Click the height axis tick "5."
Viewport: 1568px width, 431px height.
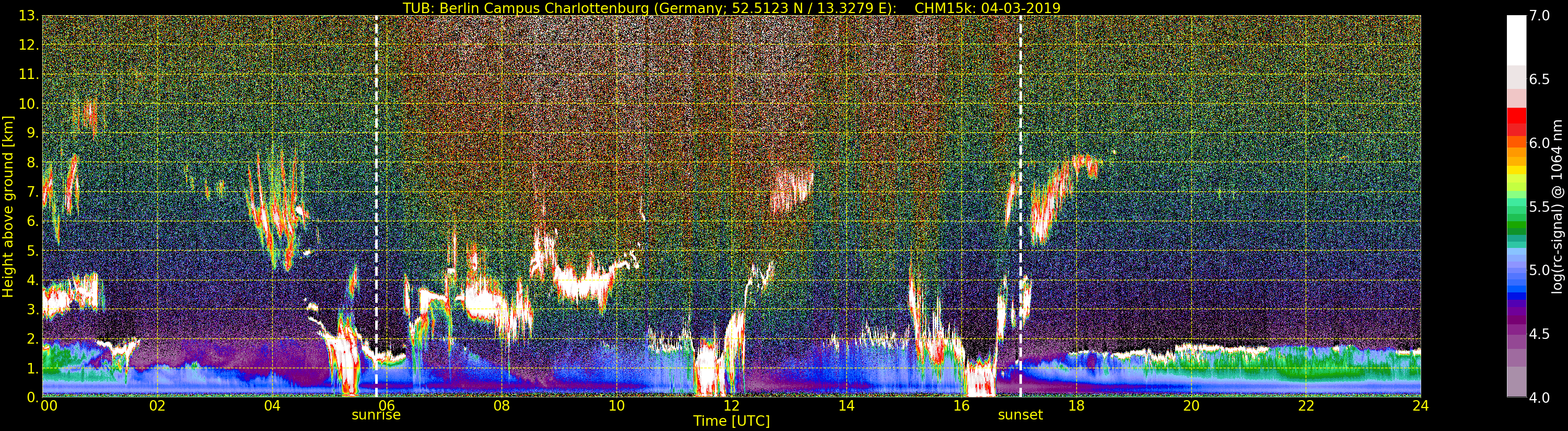tap(32, 251)
